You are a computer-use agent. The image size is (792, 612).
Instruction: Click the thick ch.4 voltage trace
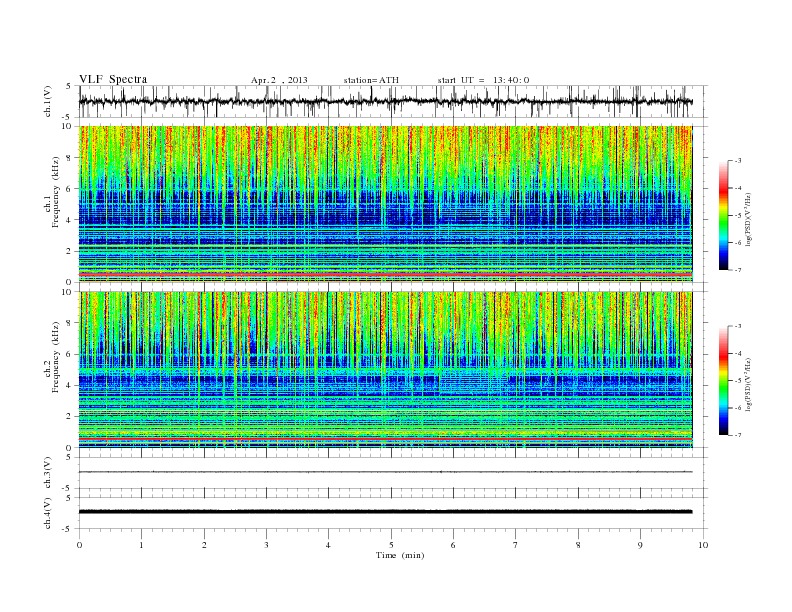click(x=385, y=512)
